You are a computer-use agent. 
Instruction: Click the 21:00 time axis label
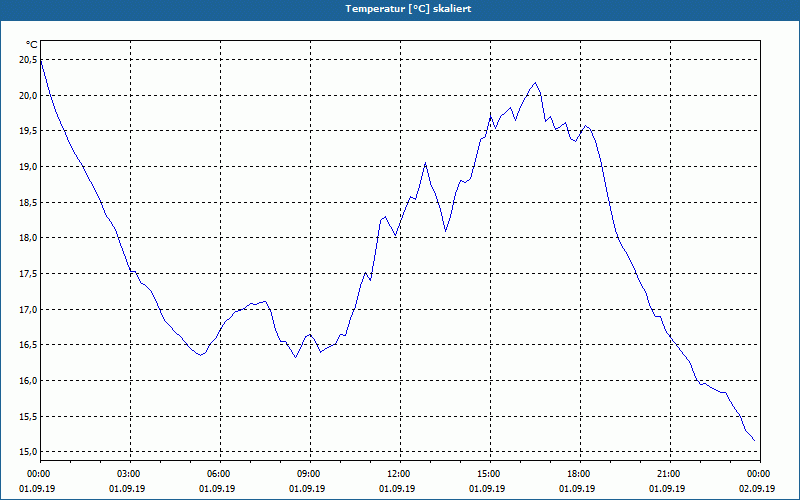point(670,474)
